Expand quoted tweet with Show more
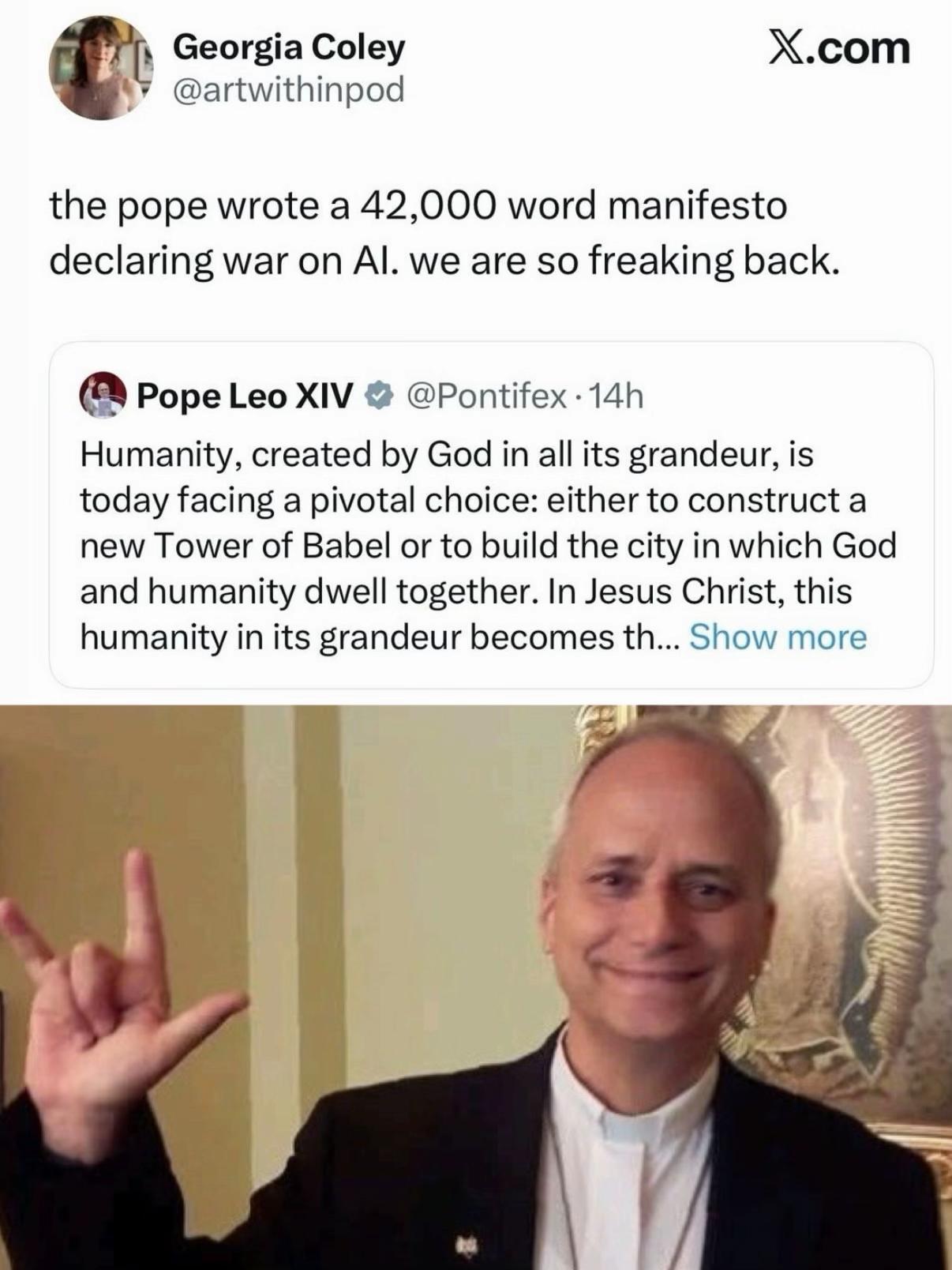Screen dimensions: 952x1270 pyautogui.click(x=778, y=637)
